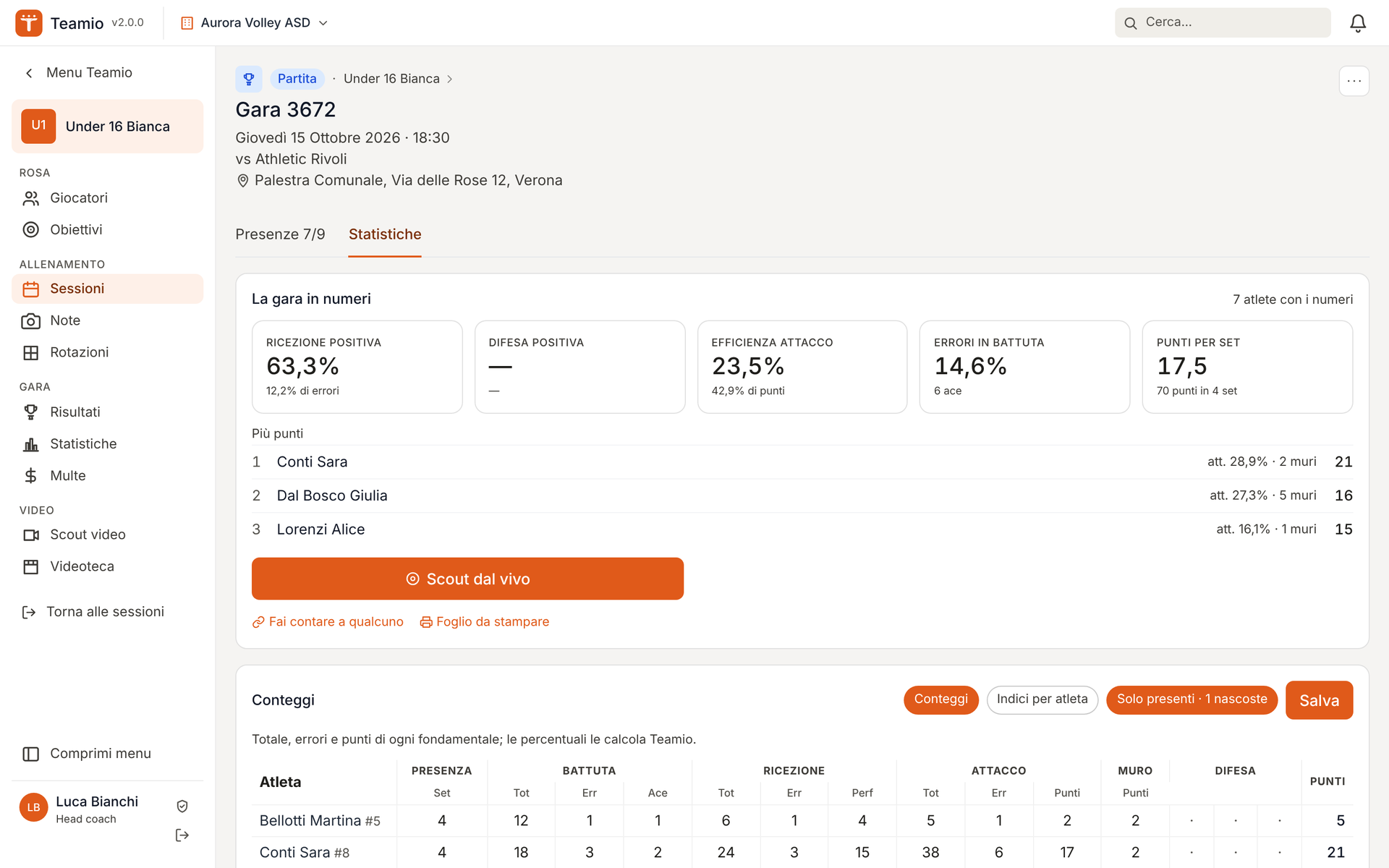Switch to the Presenze 7/9 tab
The width and height of the screenshot is (1389, 868).
pos(280,234)
